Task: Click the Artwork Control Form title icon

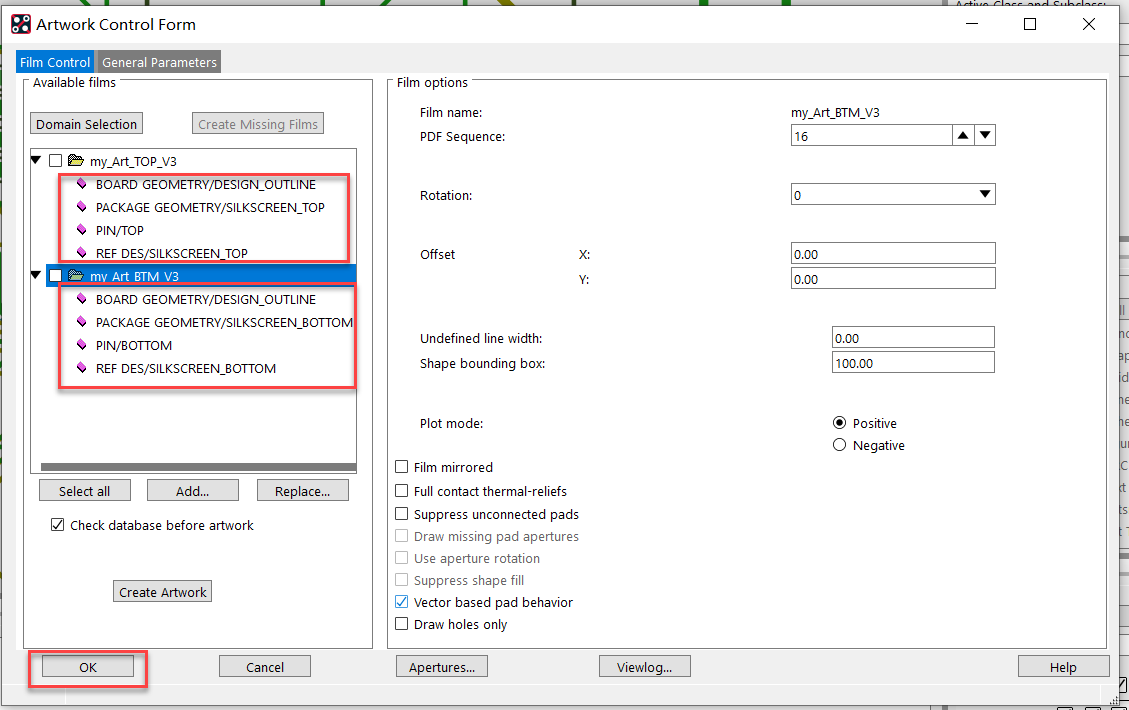Action: pos(21,24)
